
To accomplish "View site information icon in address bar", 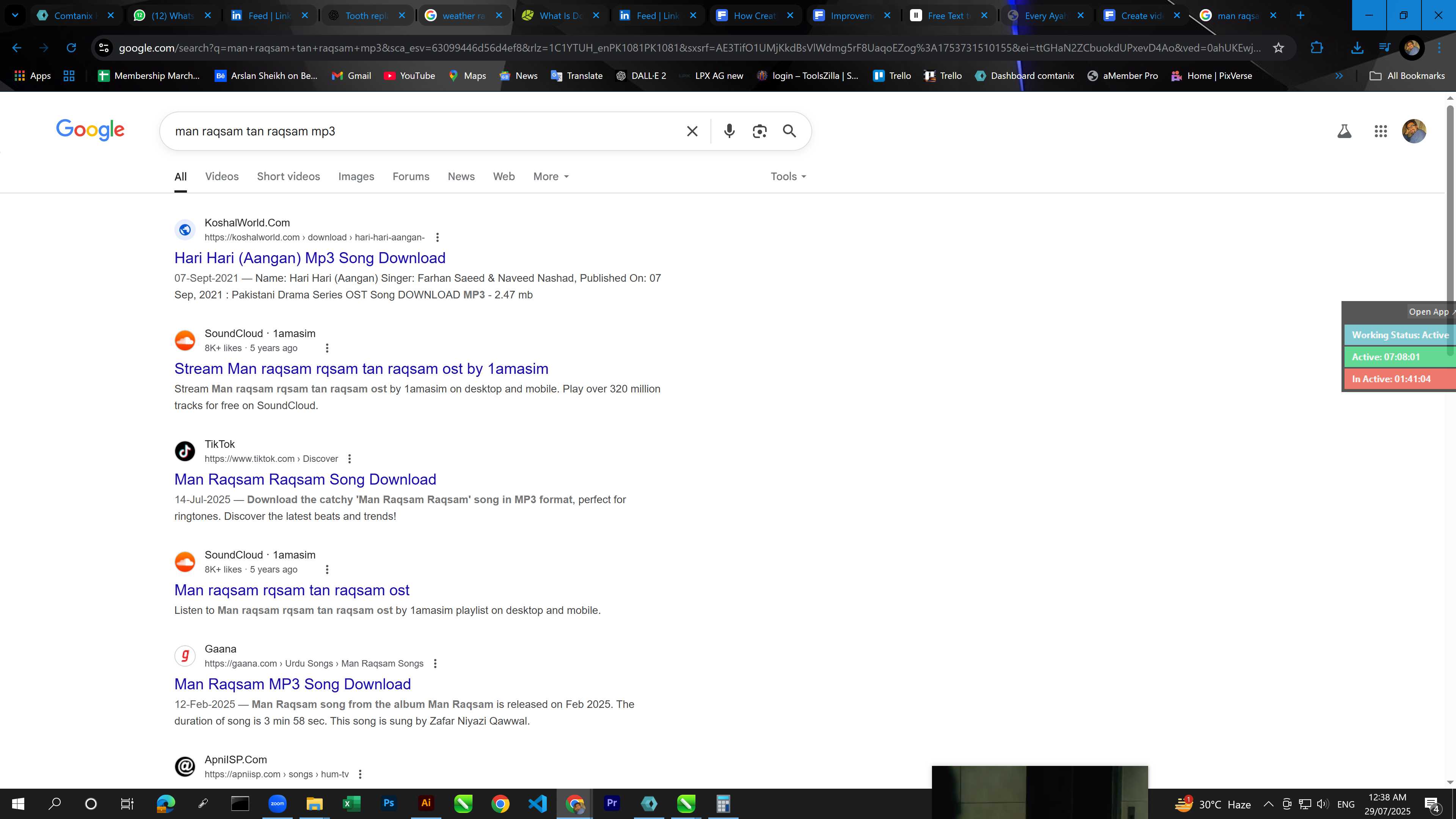I will 104,48.
